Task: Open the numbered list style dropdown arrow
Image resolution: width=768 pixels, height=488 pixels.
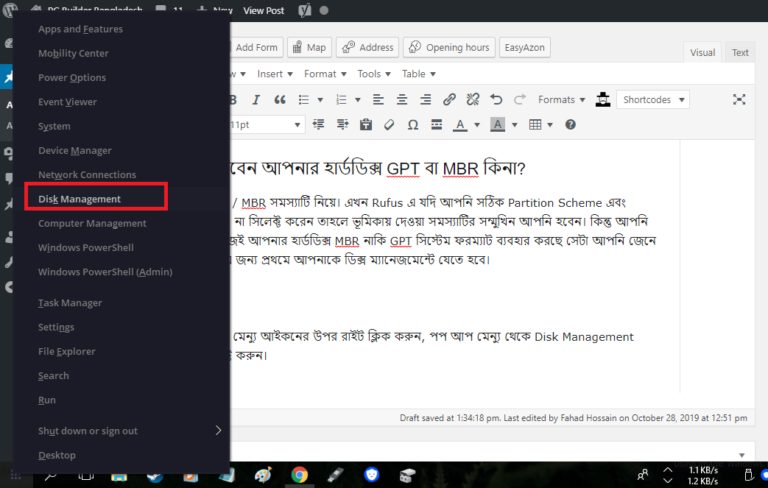Action: coord(358,100)
